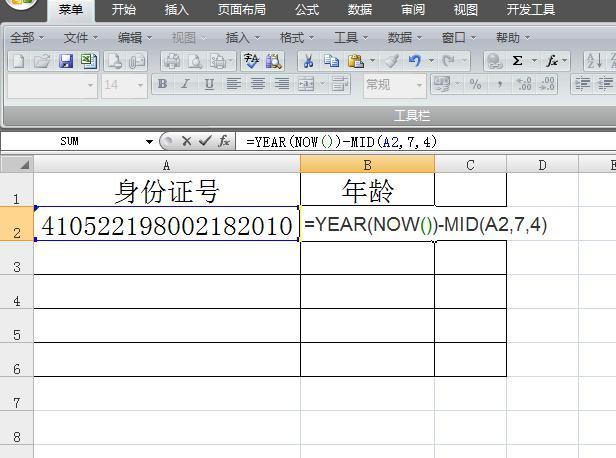Toggle Bold formatting
The image size is (616, 458).
click(162, 84)
